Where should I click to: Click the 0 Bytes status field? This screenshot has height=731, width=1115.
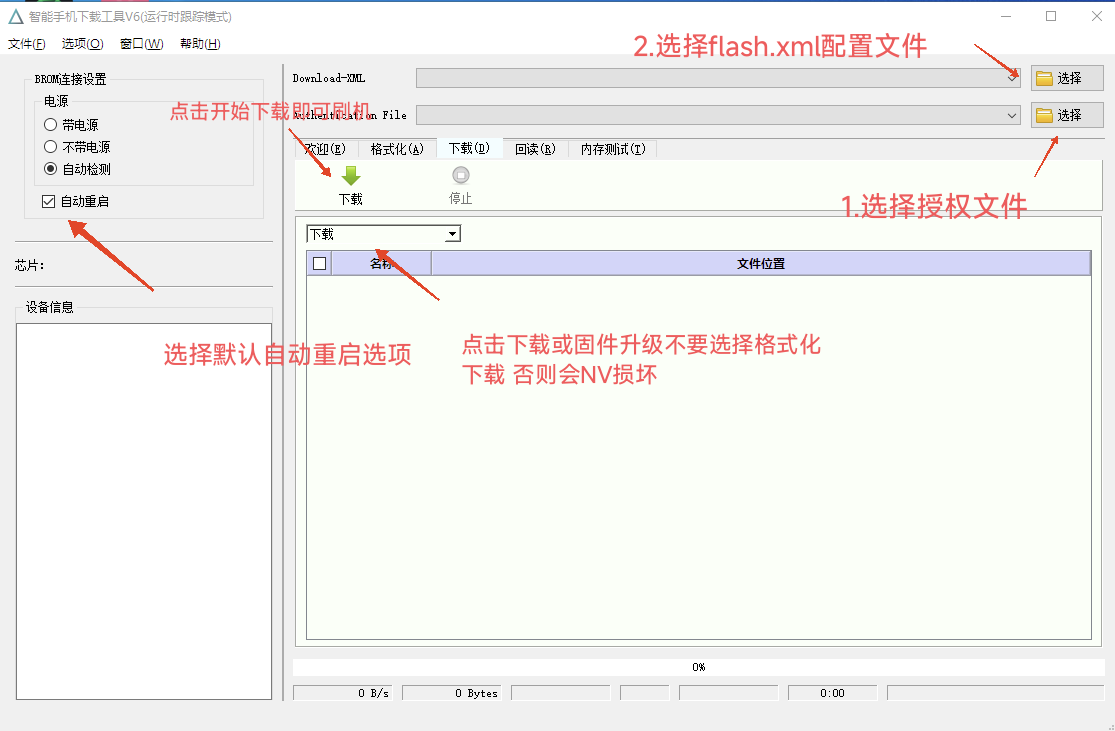pyautogui.click(x=452, y=693)
